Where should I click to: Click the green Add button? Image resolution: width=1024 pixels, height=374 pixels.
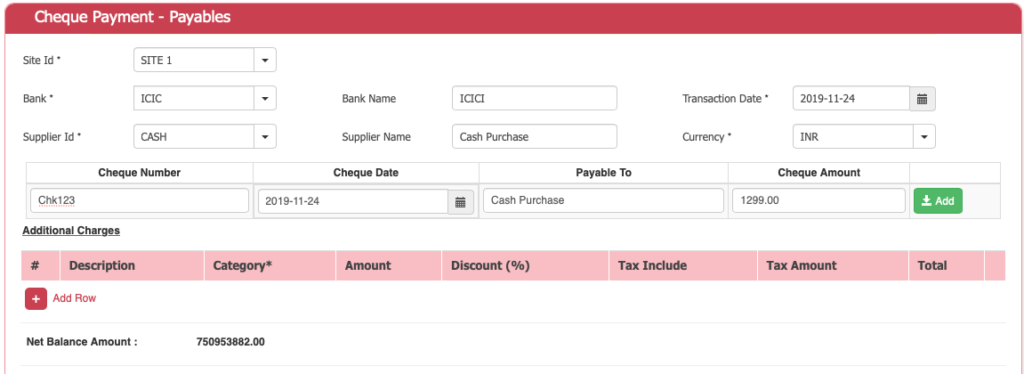[938, 201]
